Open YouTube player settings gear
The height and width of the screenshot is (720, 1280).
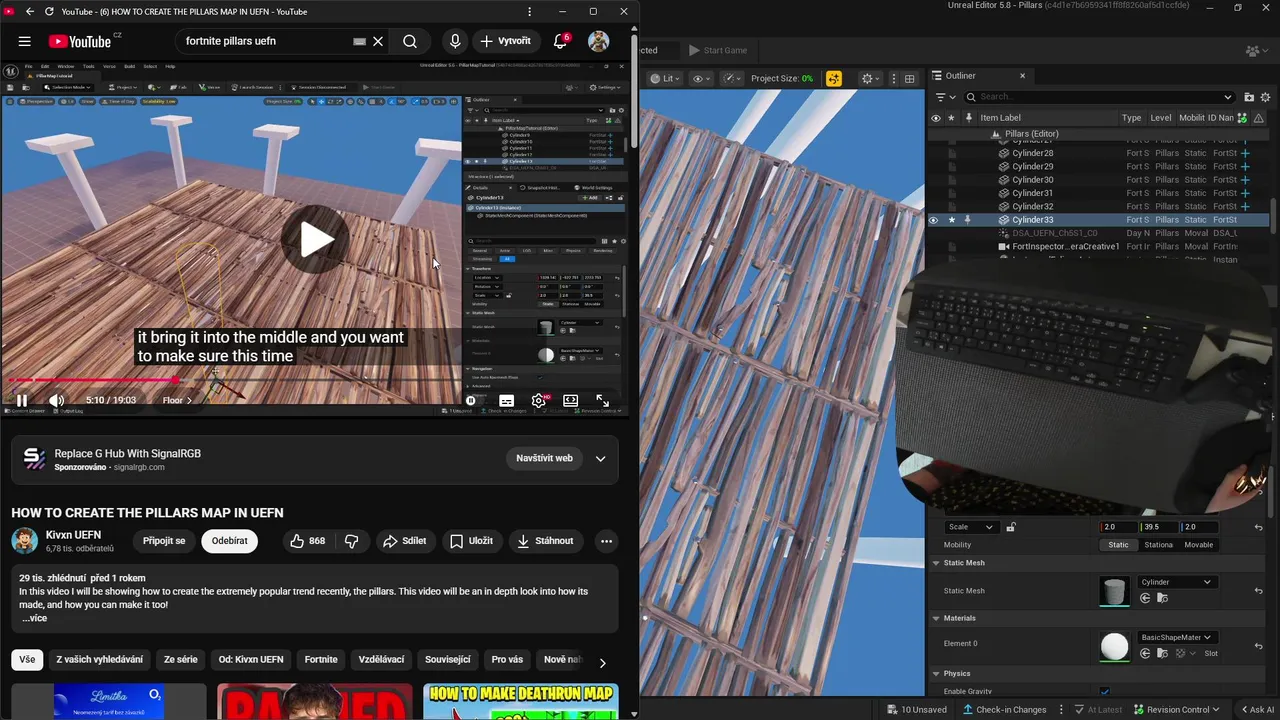click(539, 400)
